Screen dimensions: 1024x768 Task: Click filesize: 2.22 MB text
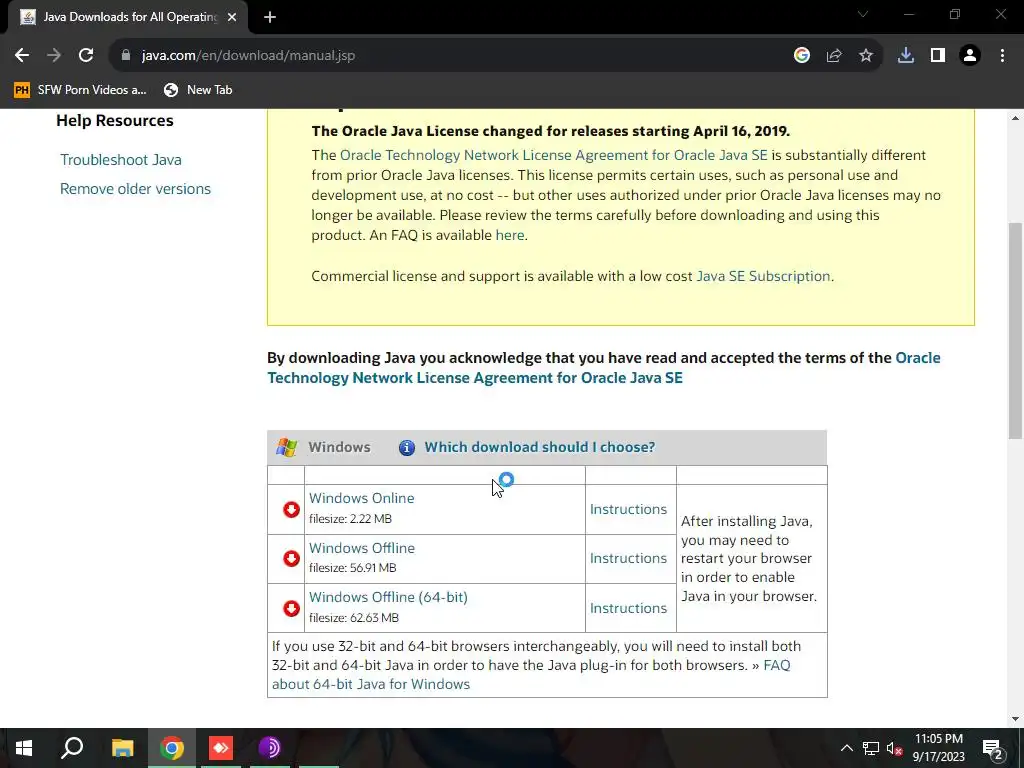350,519
